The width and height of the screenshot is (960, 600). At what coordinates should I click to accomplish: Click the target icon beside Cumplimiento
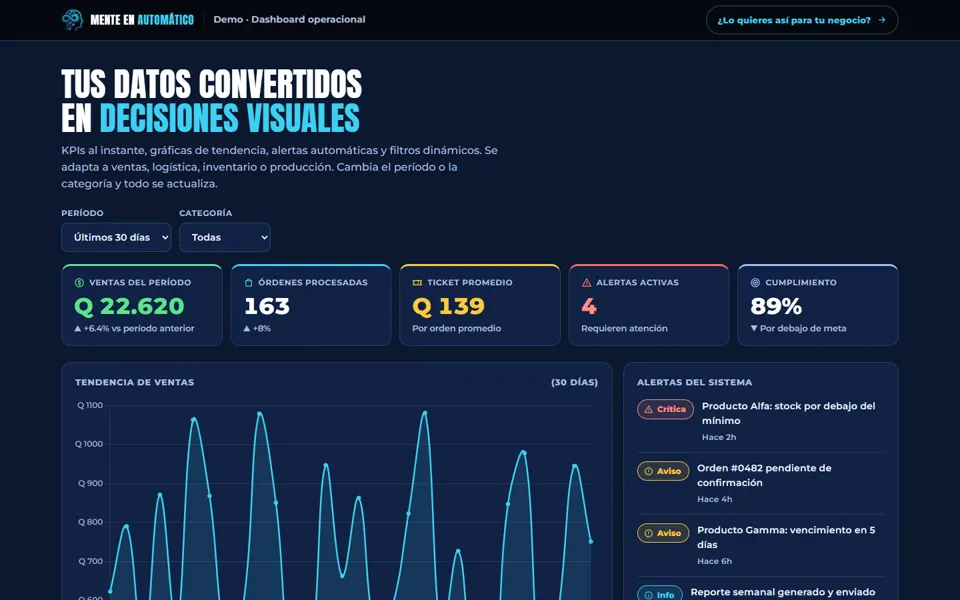(x=755, y=282)
